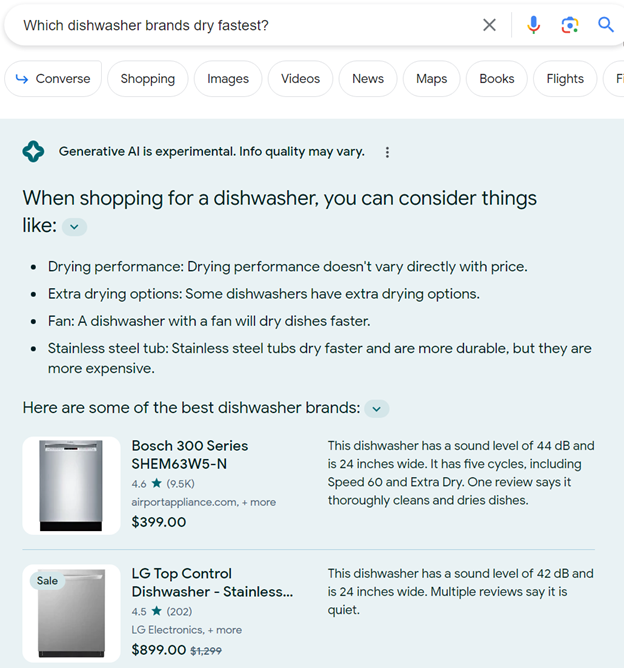This screenshot has width=624, height=668.
Task: Switch to the Images tab
Action: coord(228,79)
